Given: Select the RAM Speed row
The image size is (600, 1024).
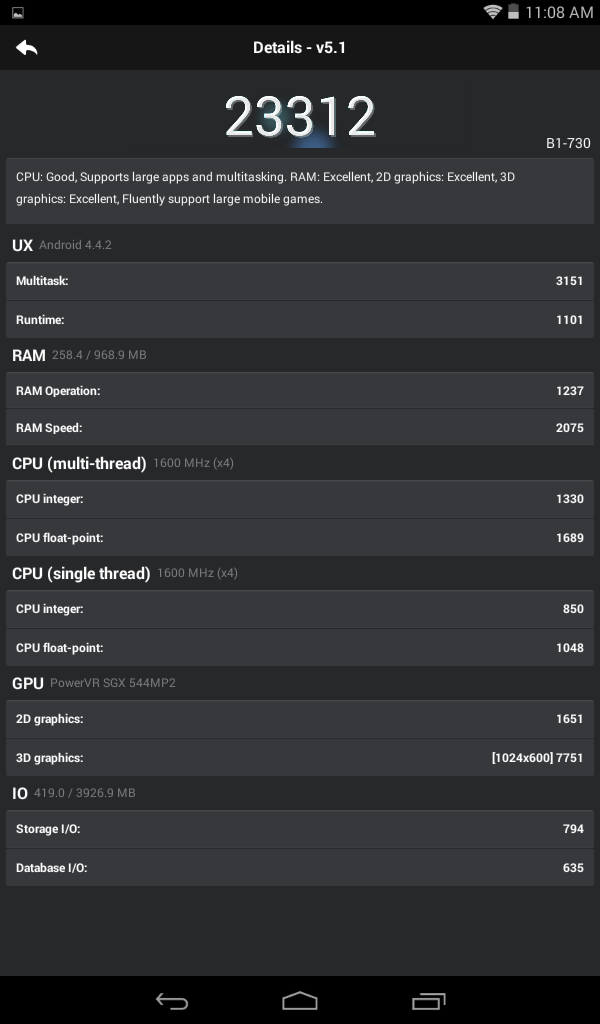Looking at the screenshot, I should pyautogui.click(x=300, y=428).
